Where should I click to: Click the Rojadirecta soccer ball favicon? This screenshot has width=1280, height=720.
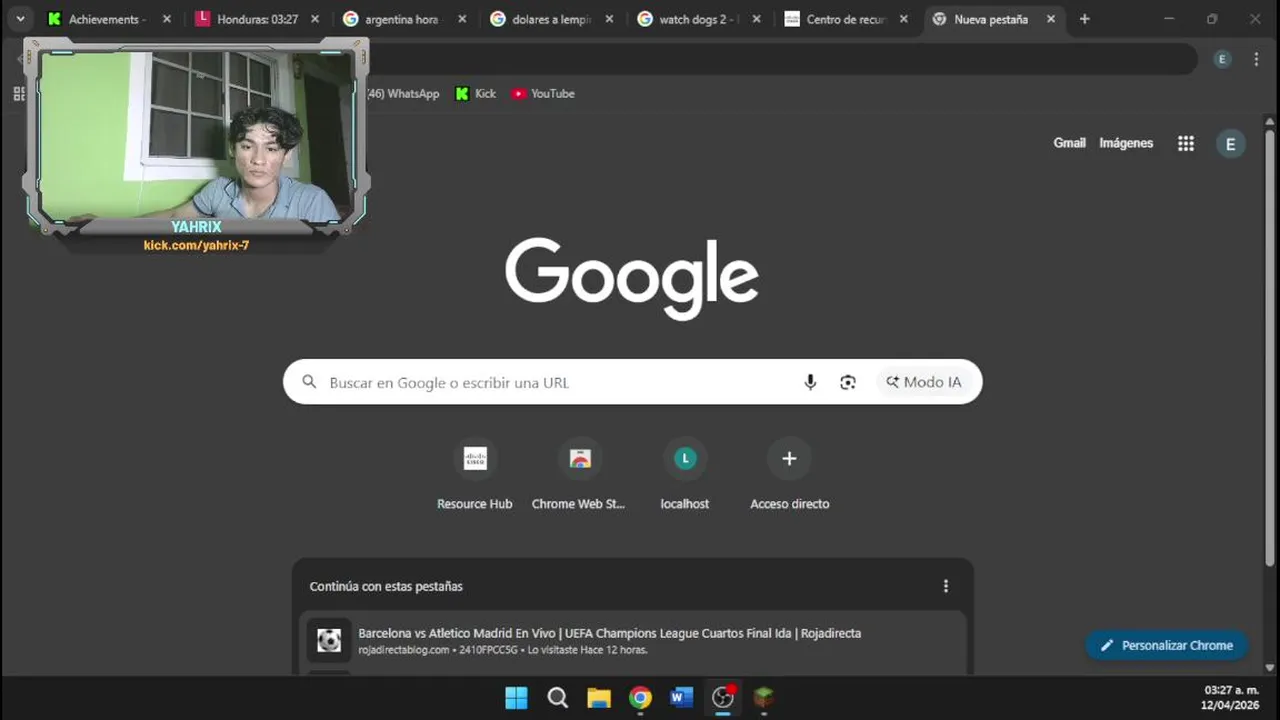pyautogui.click(x=329, y=641)
